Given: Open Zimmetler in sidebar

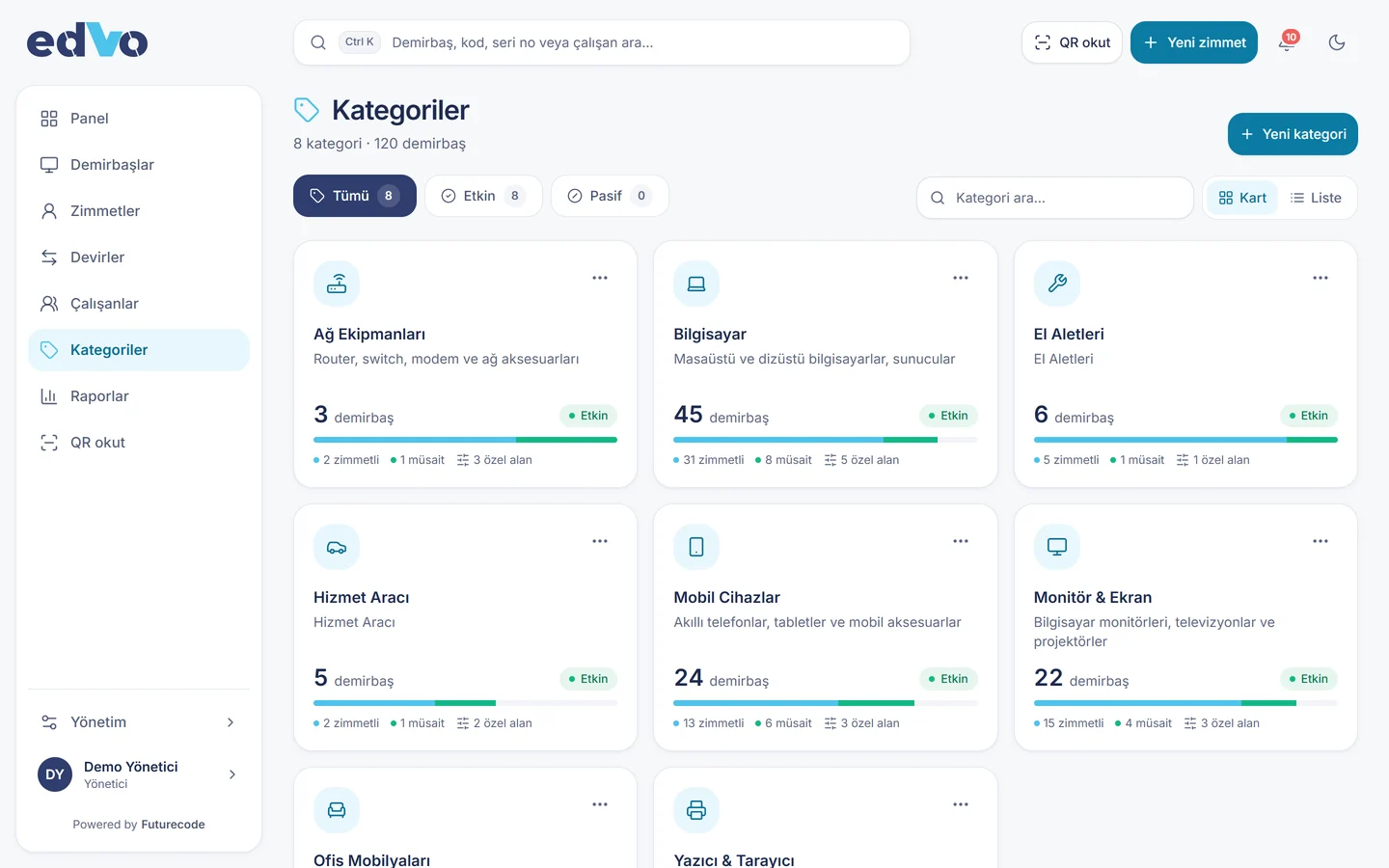Looking at the screenshot, I should point(139,211).
